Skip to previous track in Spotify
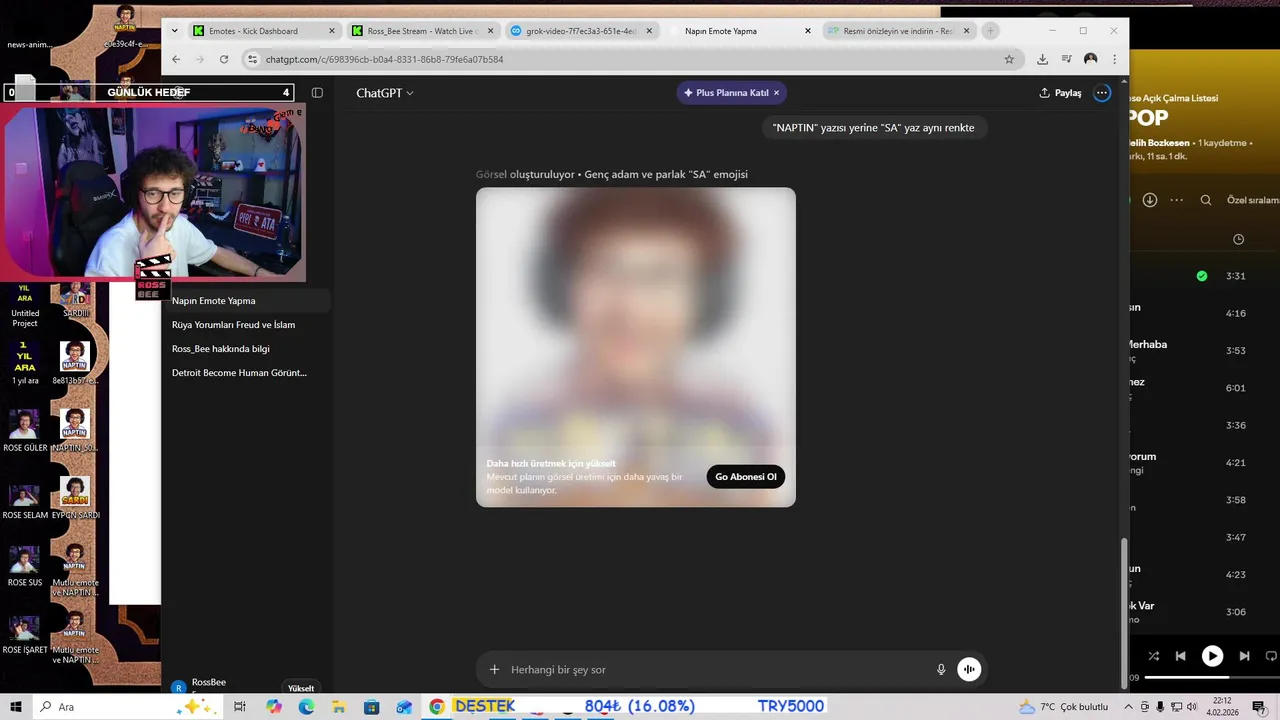 pyautogui.click(x=1181, y=656)
